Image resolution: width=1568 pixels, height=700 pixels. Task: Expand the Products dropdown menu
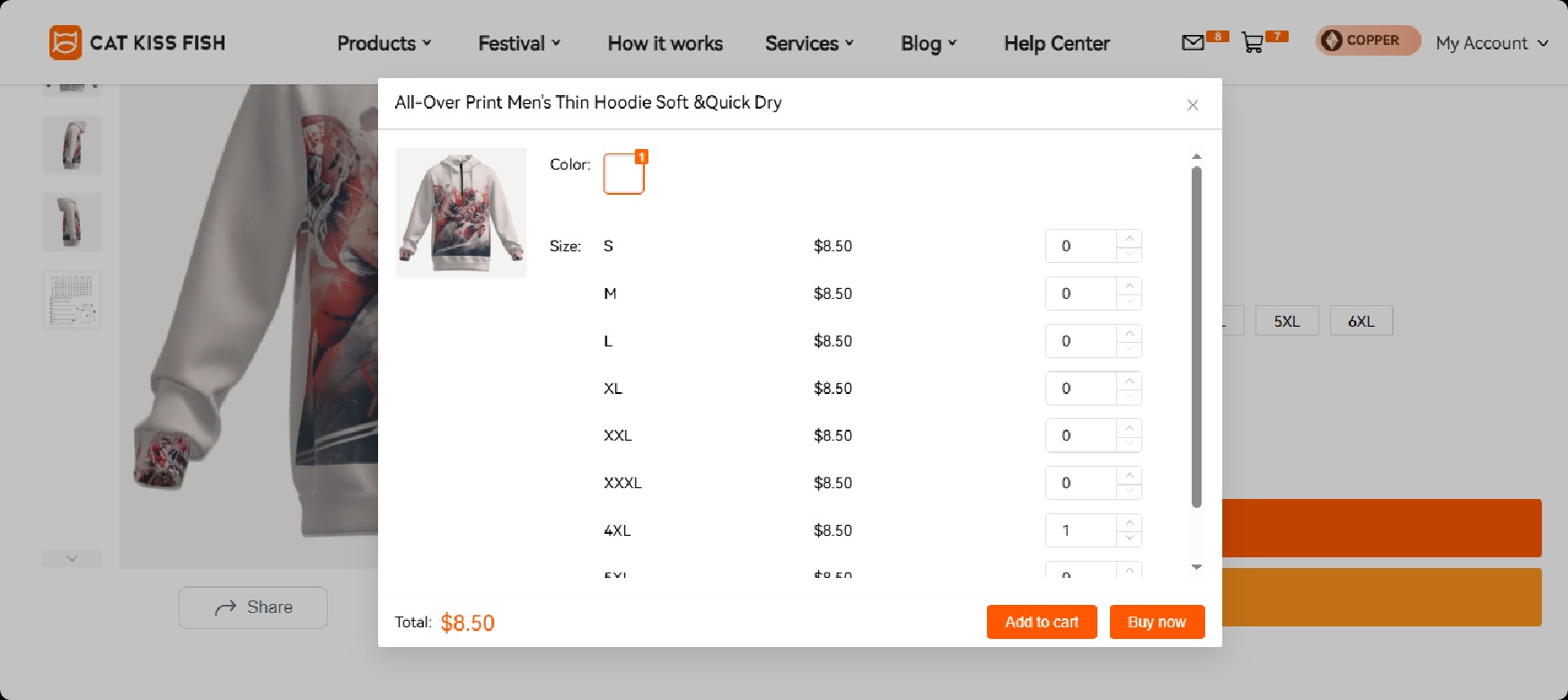pyautogui.click(x=384, y=43)
